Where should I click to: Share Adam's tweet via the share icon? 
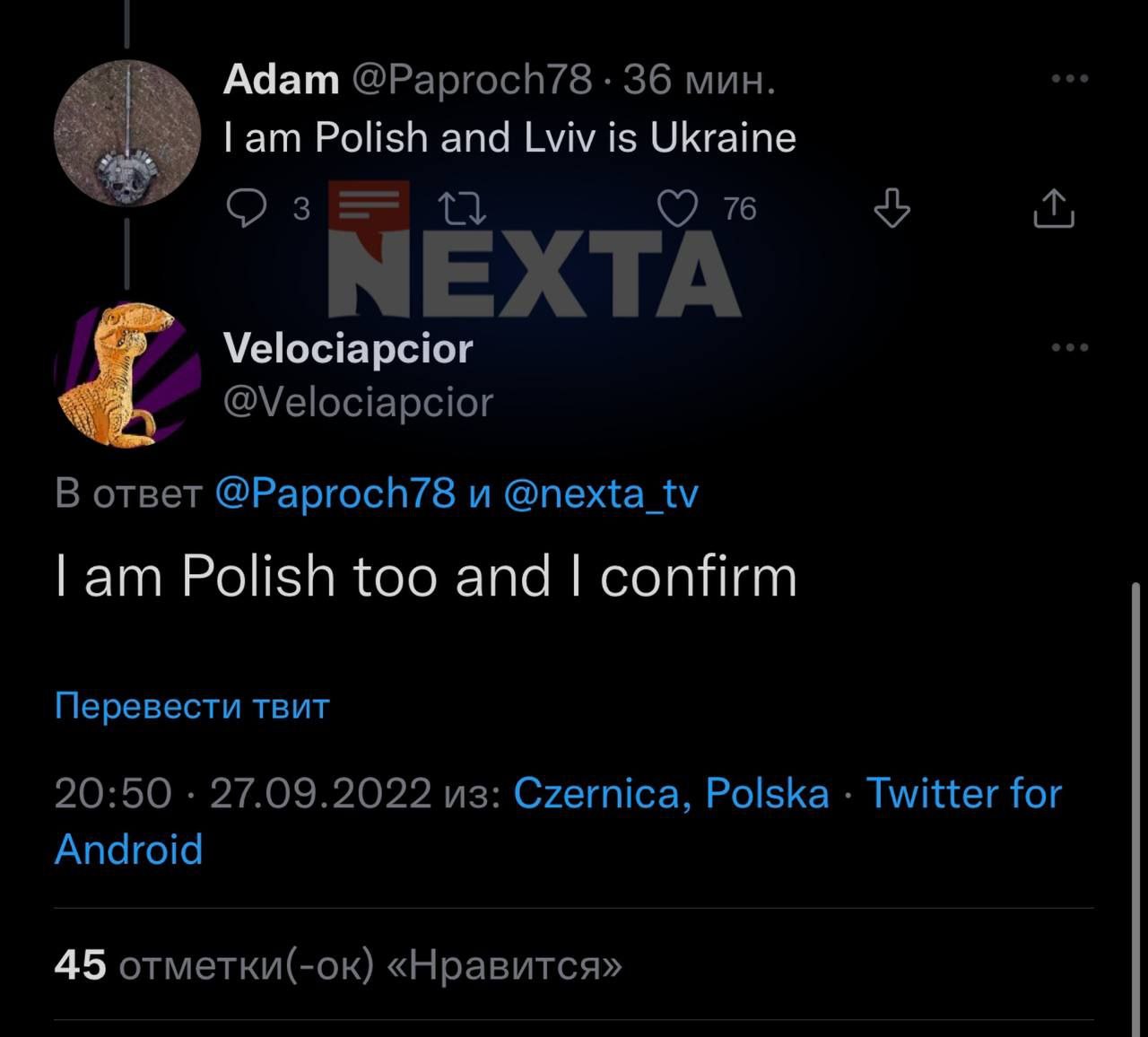coord(1054,208)
